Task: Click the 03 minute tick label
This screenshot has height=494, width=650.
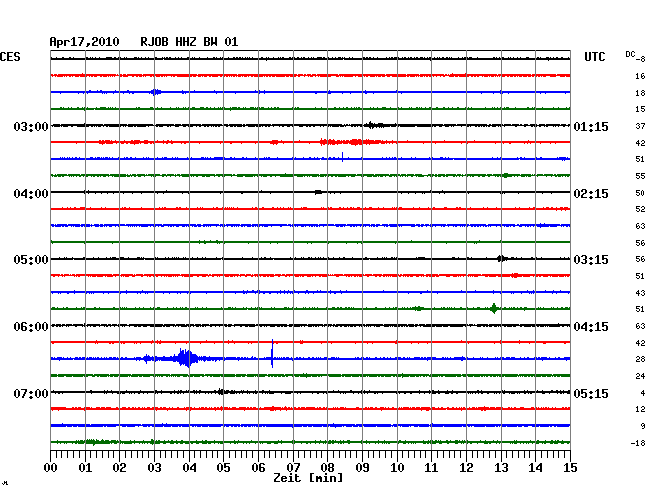Action: coord(154,468)
